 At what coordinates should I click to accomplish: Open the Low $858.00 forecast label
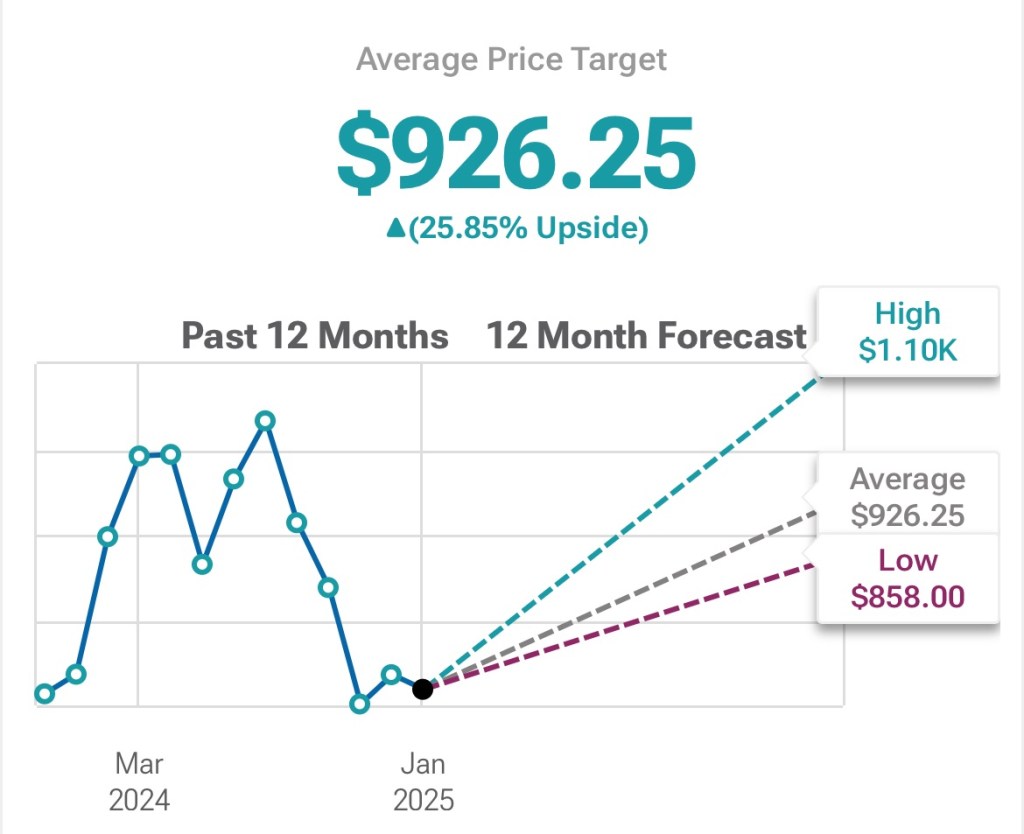pyautogui.click(x=907, y=578)
